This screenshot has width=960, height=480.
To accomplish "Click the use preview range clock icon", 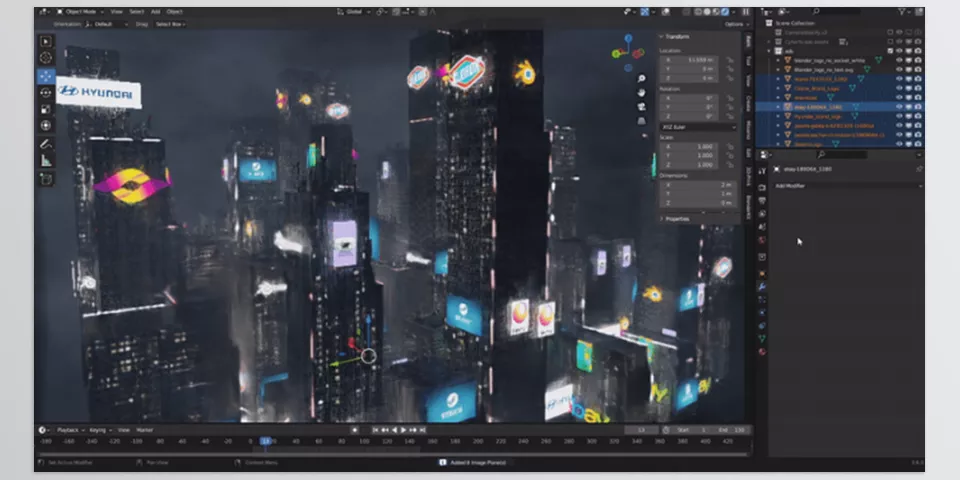I will (666, 430).
